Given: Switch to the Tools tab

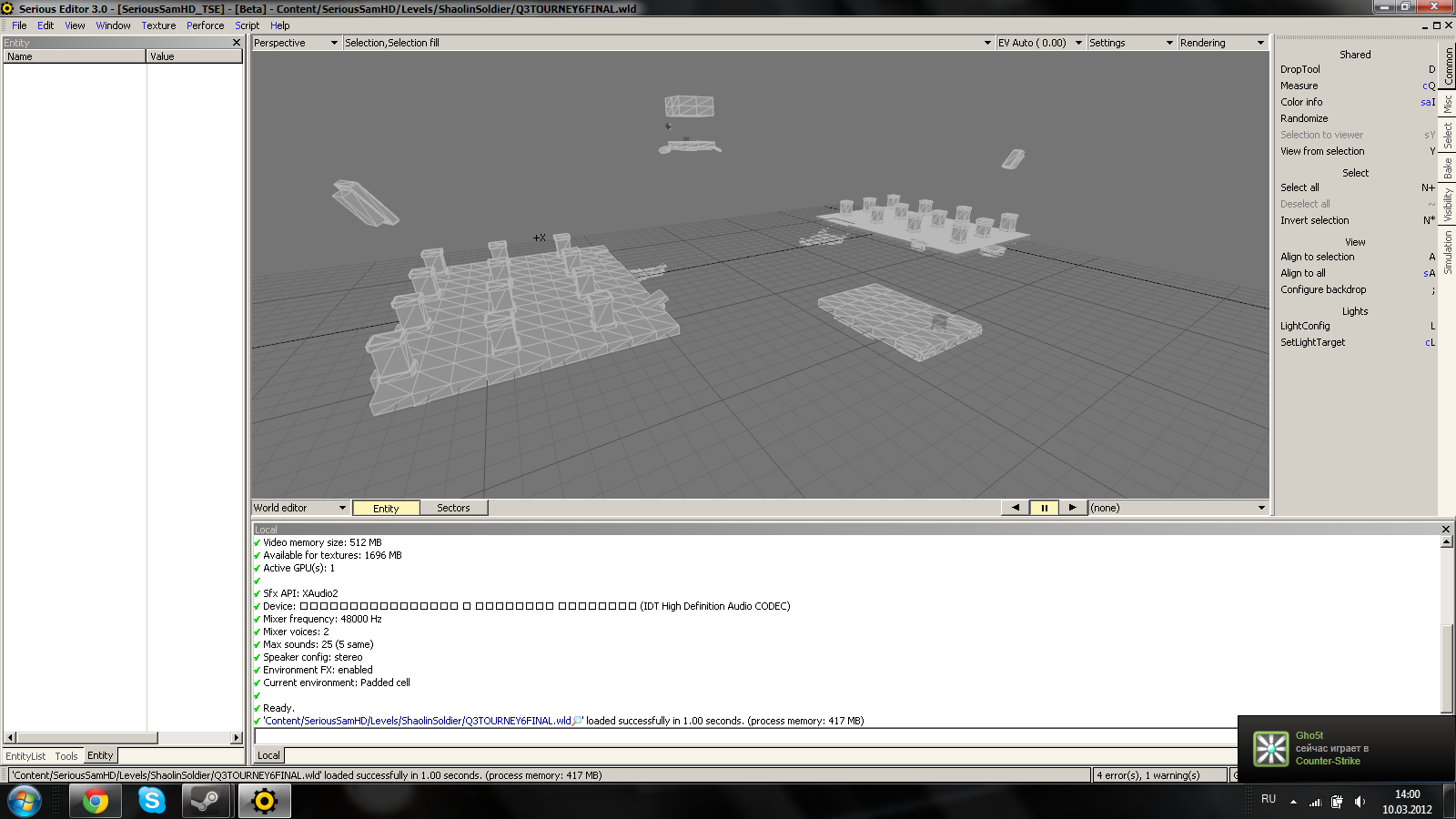Looking at the screenshot, I should click(66, 756).
